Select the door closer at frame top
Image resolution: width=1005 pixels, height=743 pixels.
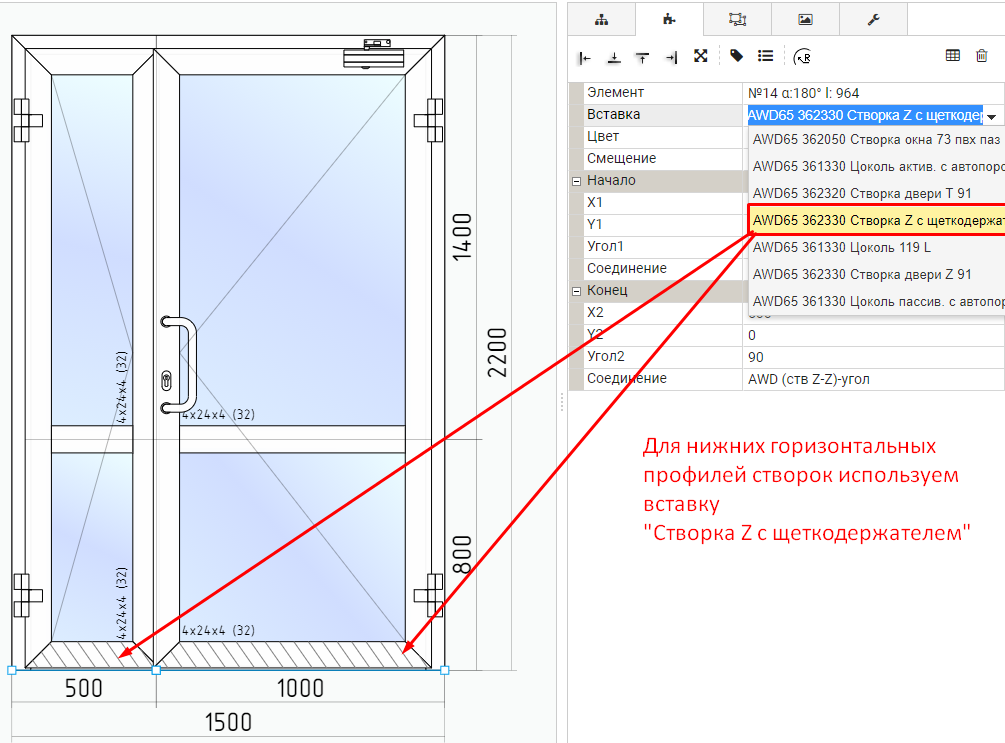(374, 54)
